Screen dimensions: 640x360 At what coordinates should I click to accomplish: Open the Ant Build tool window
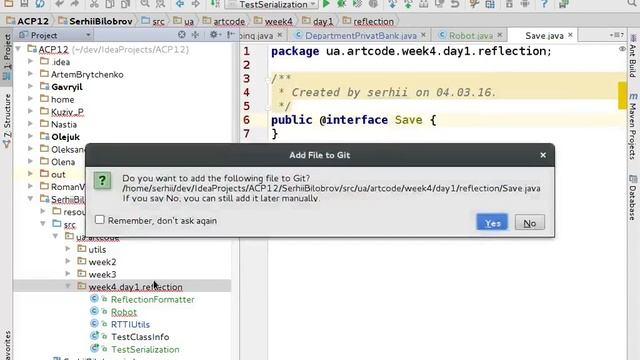(x=633, y=56)
